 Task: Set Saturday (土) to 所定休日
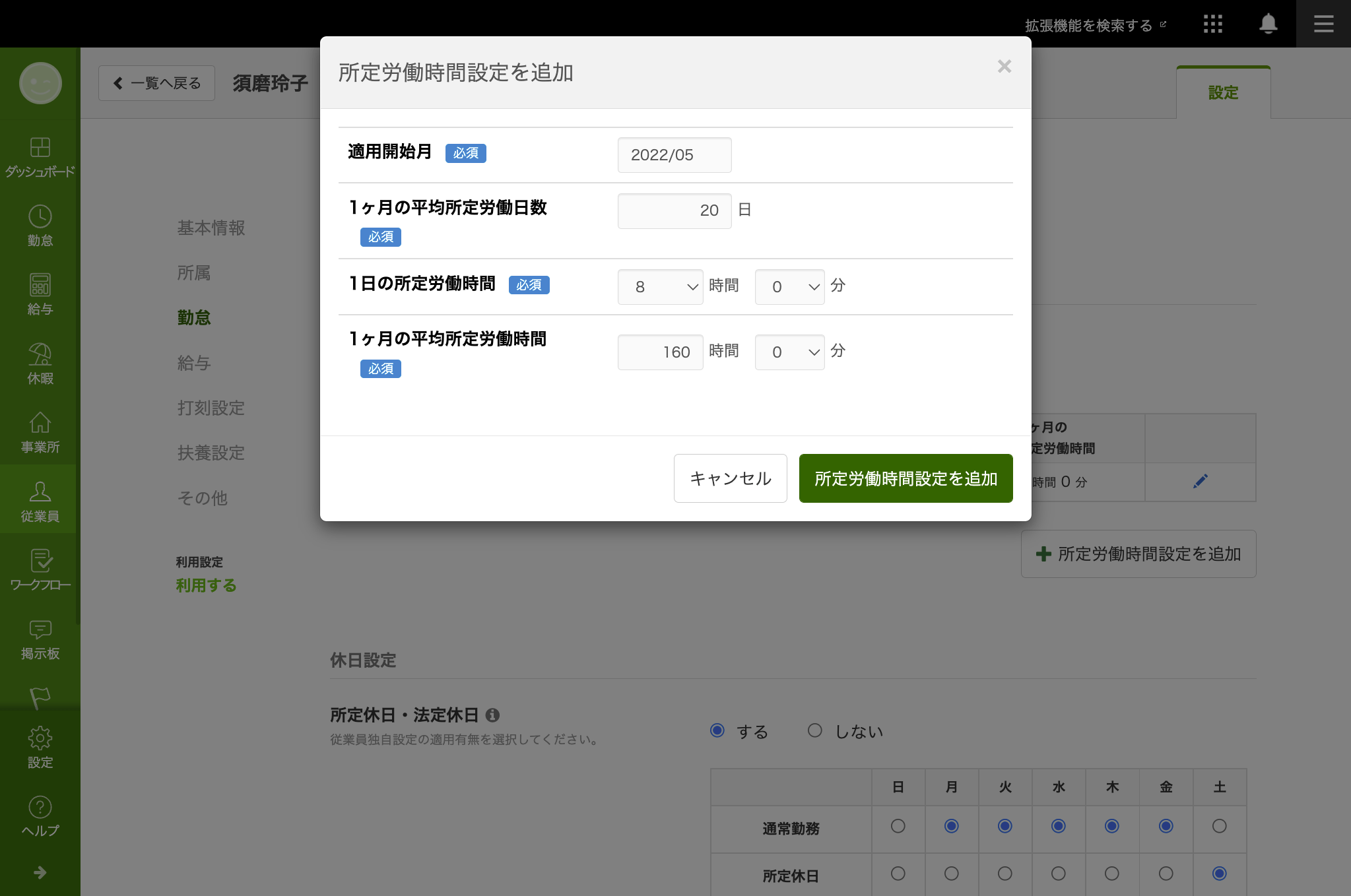pyautogui.click(x=1219, y=874)
